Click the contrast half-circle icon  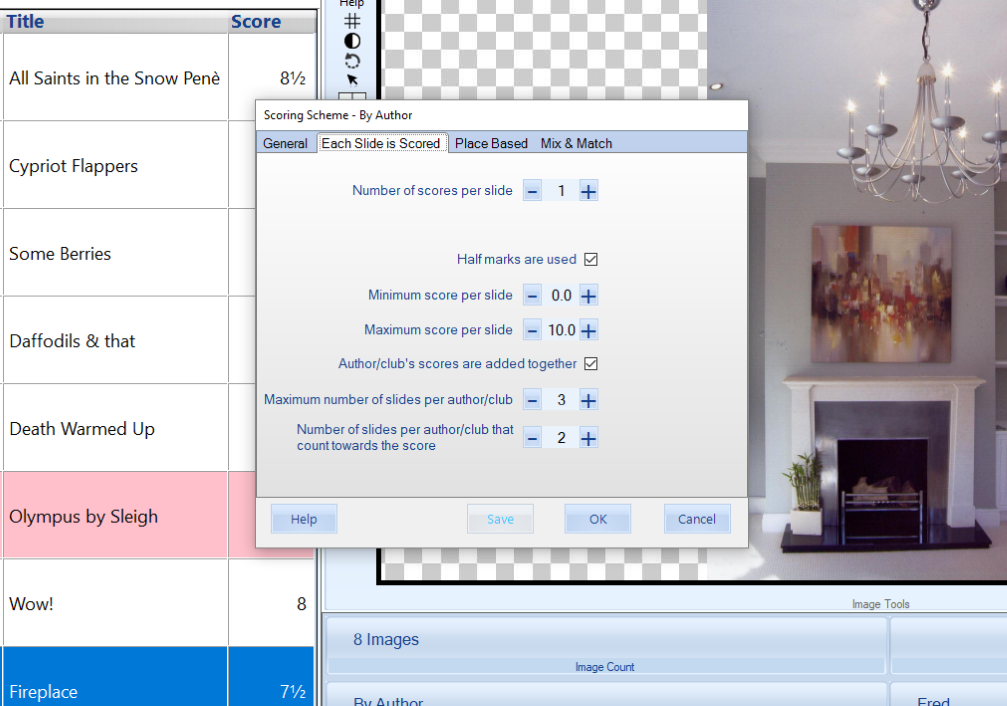(352, 41)
